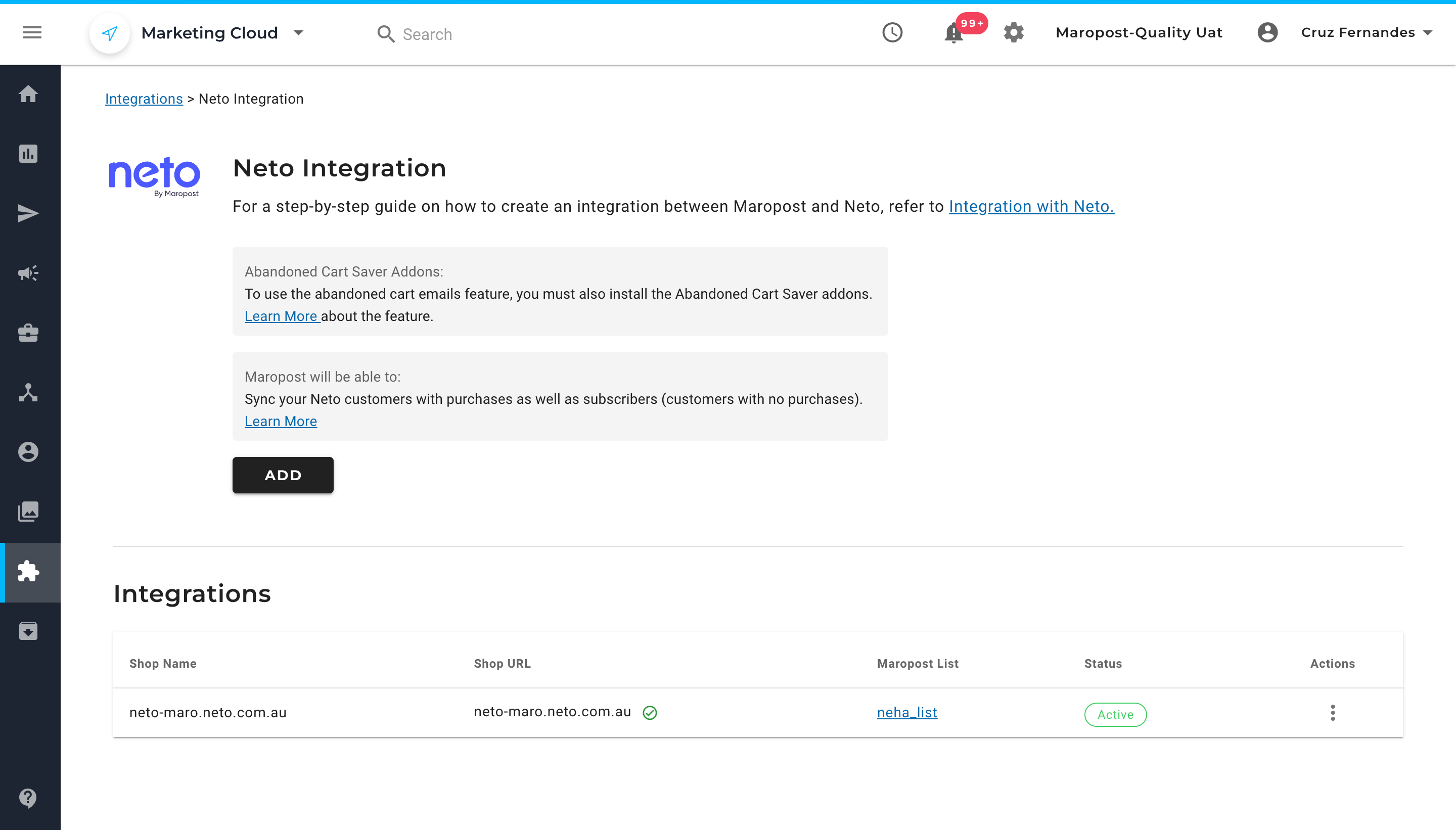Open the Integration with Neto guide link
This screenshot has width=1456, height=830.
[1031, 206]
